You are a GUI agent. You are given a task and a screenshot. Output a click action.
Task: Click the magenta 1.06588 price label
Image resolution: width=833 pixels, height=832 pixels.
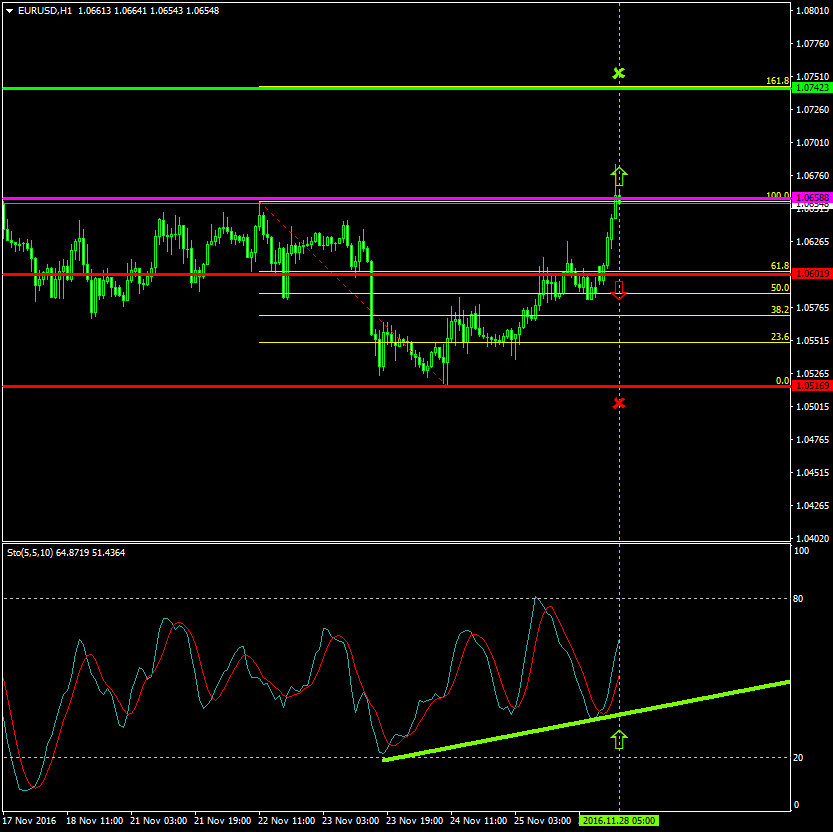[810, 198]
